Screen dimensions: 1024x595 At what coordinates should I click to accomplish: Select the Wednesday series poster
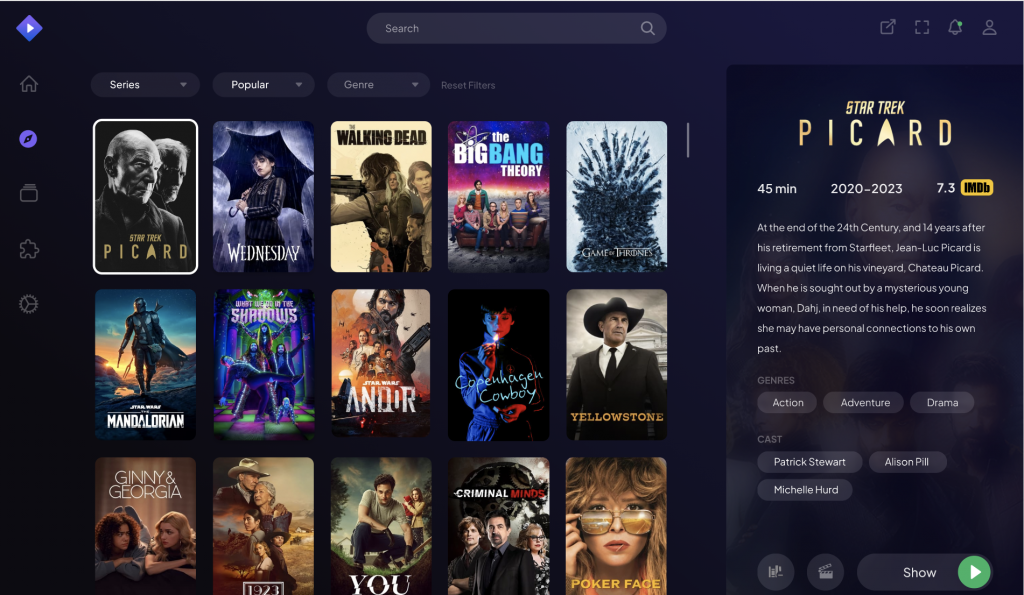point(263,196)
